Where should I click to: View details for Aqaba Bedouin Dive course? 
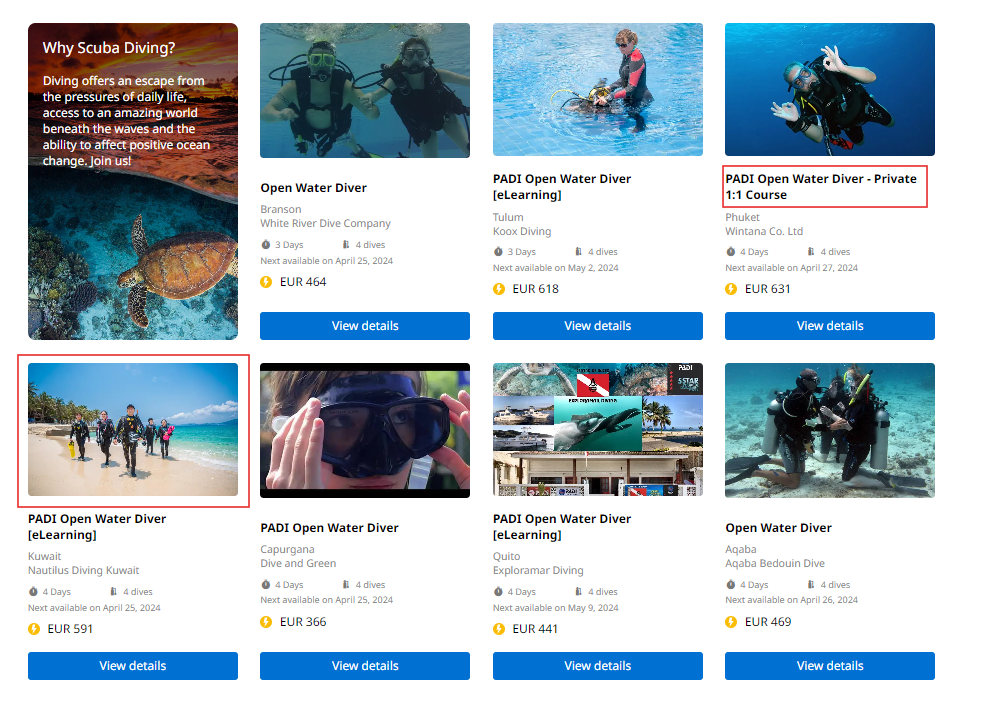coord(829,666)
